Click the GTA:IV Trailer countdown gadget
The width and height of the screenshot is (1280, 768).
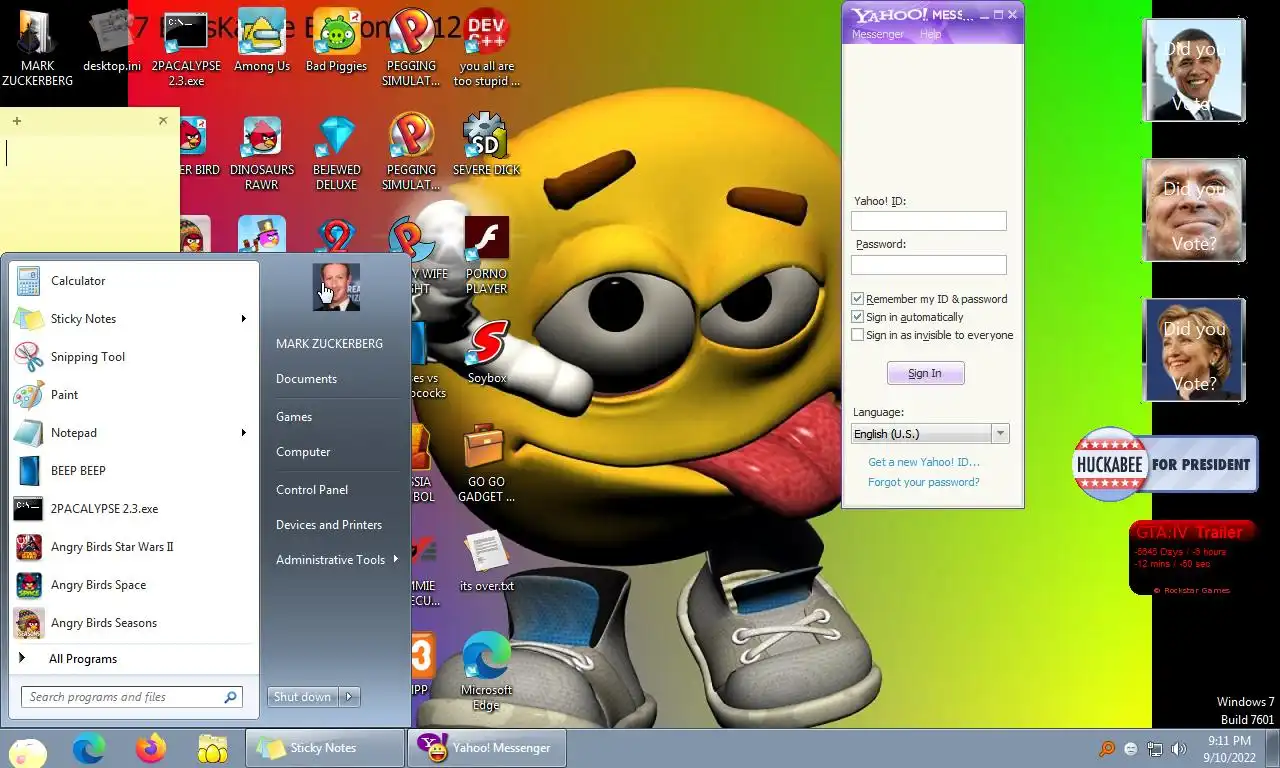[1190, 558]
